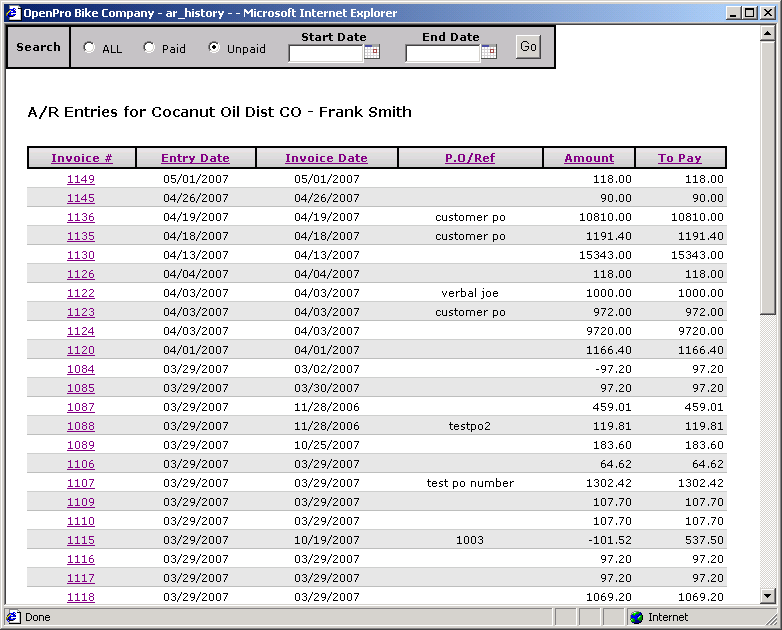
Task: Sort by P.O/Ref column header
Action: [470, 158]
